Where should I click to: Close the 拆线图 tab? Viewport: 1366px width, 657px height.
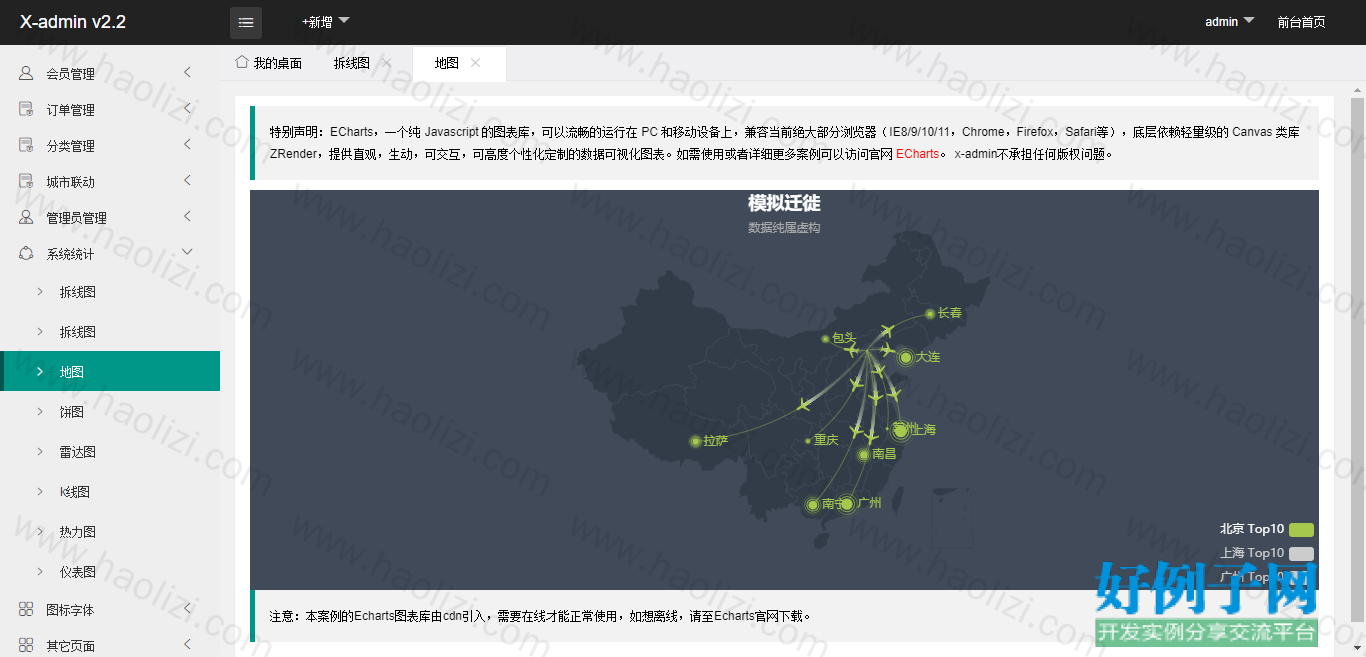pyautogui.click(x=387, y=63)
